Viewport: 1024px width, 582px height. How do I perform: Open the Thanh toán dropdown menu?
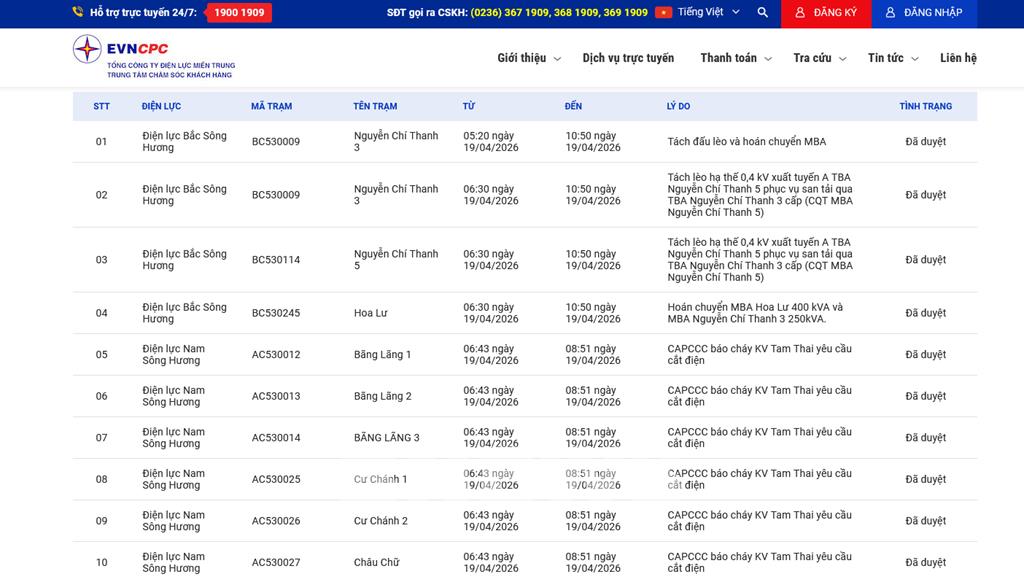[735, 58]
